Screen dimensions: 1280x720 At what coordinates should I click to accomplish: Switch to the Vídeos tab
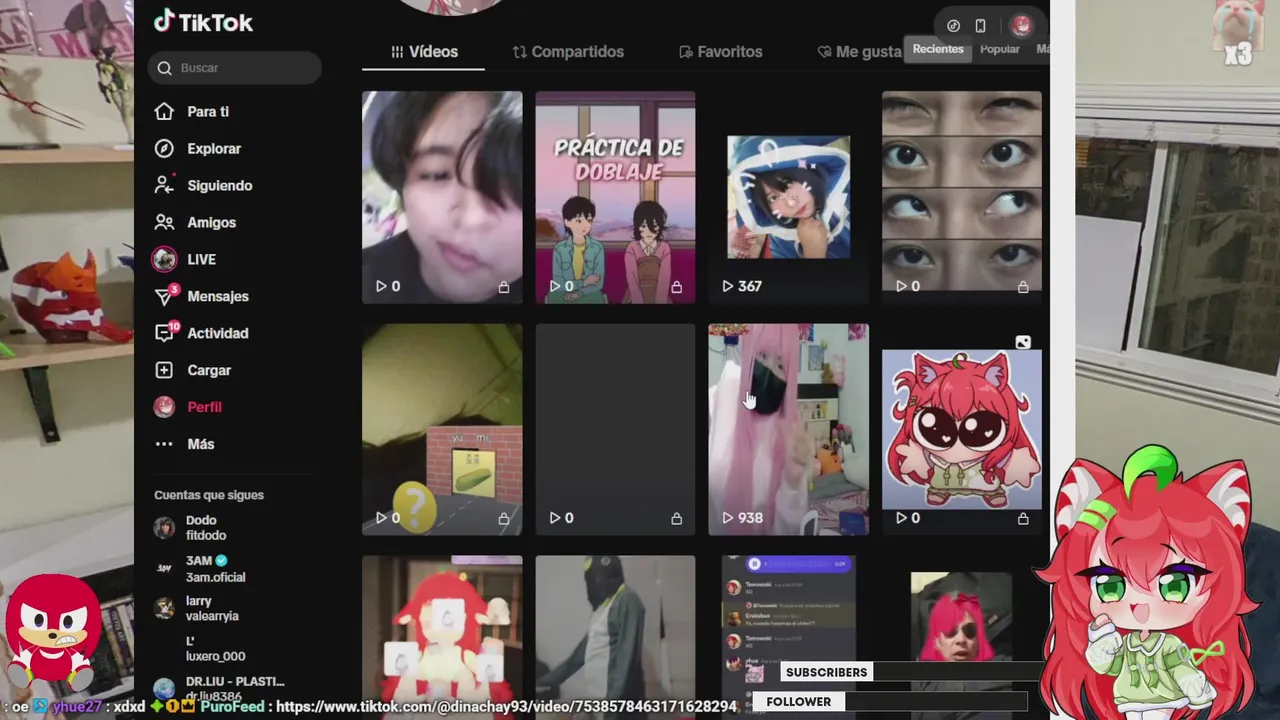(424, 52)
